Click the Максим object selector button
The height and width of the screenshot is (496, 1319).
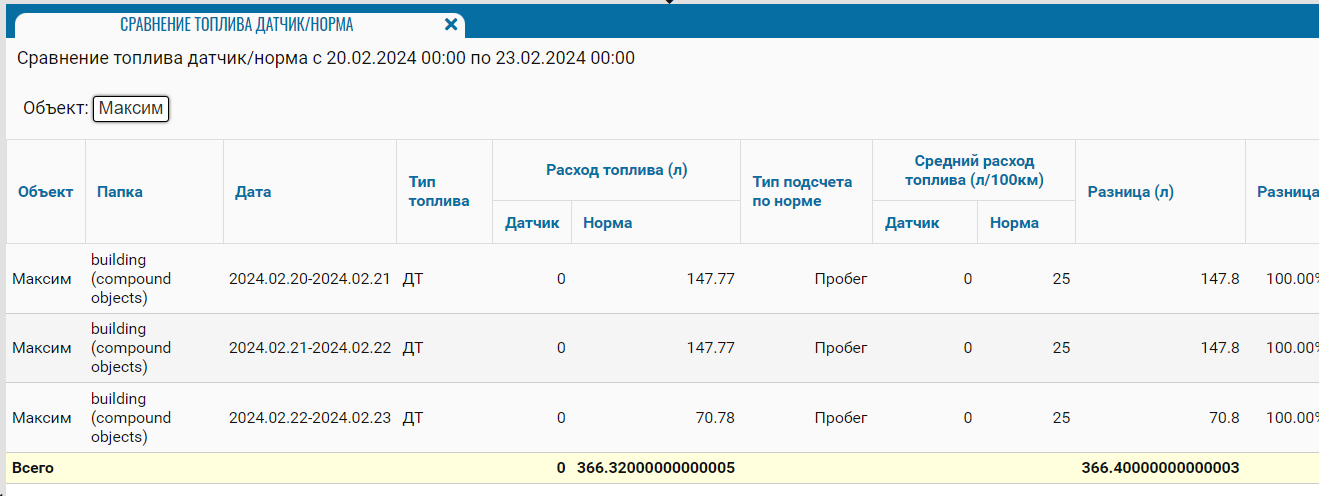(131, 109)
